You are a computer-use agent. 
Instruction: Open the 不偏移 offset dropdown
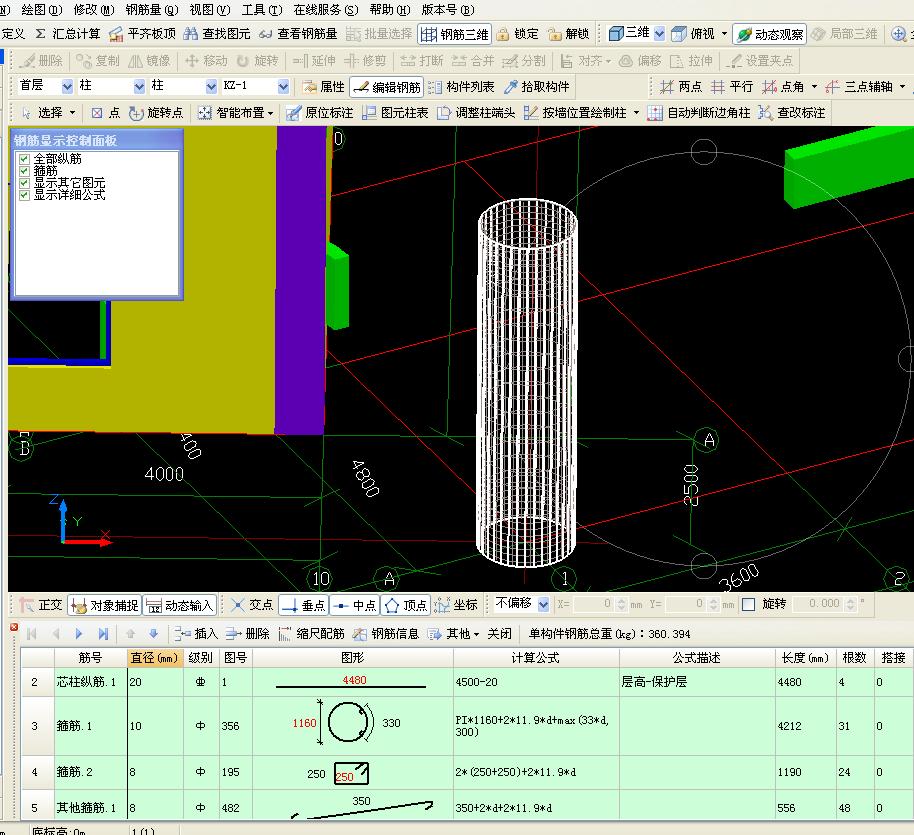click(543, 604)
